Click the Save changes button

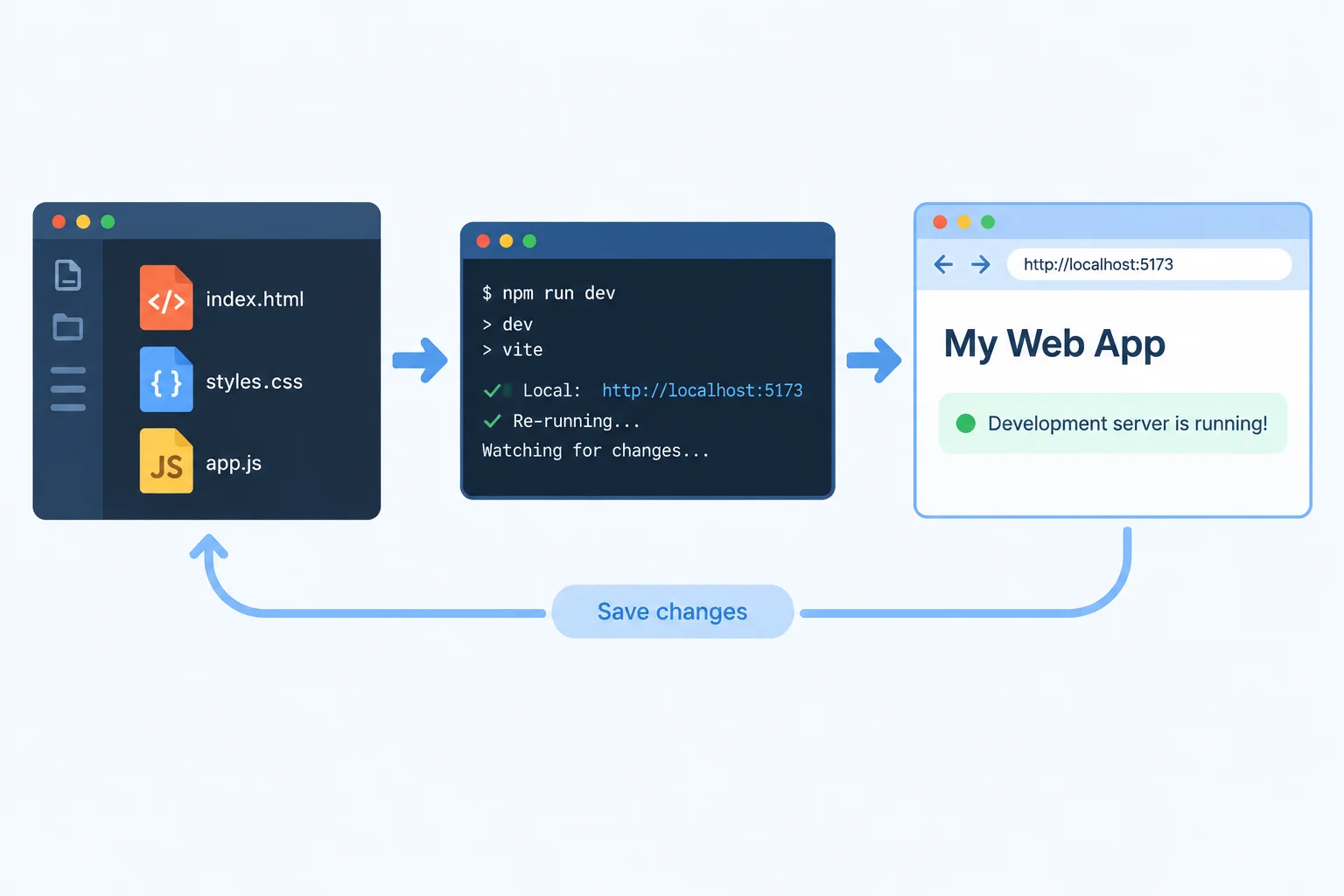672,612
